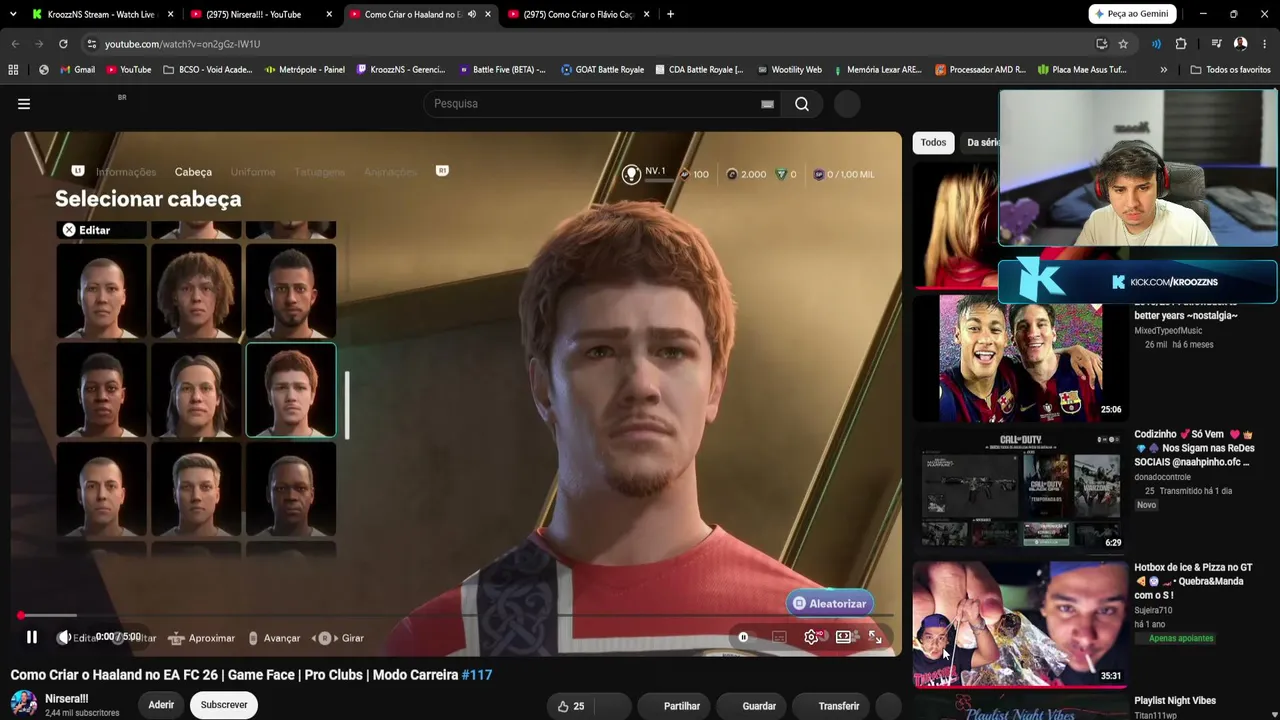Open the on-screen keyboard in search box
The width and height of the screenshot is (1280, 720).
[767, 104]
